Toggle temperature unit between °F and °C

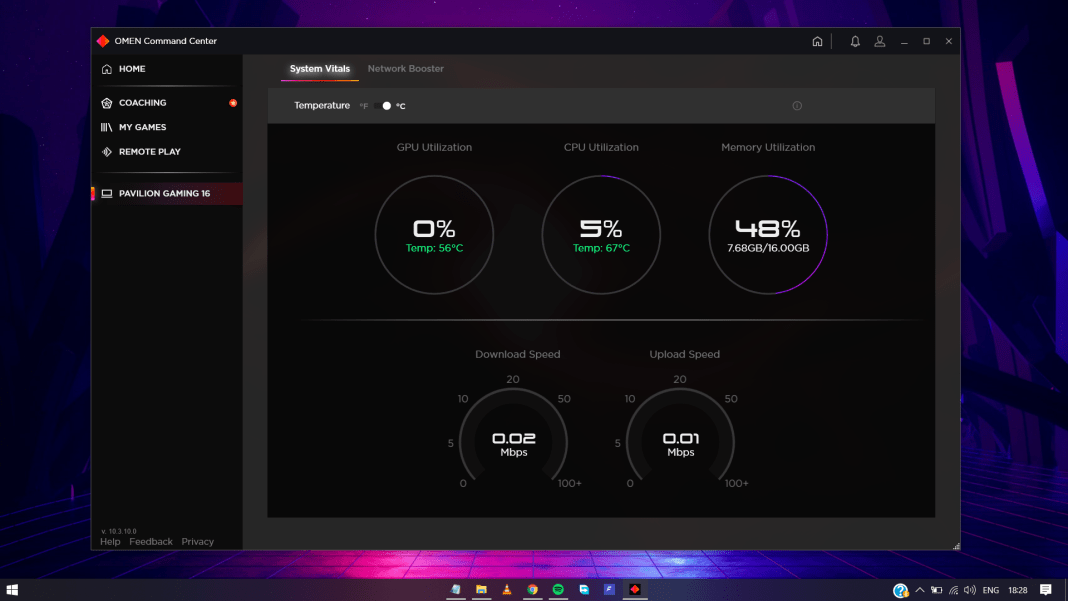[x=385, y=106]
